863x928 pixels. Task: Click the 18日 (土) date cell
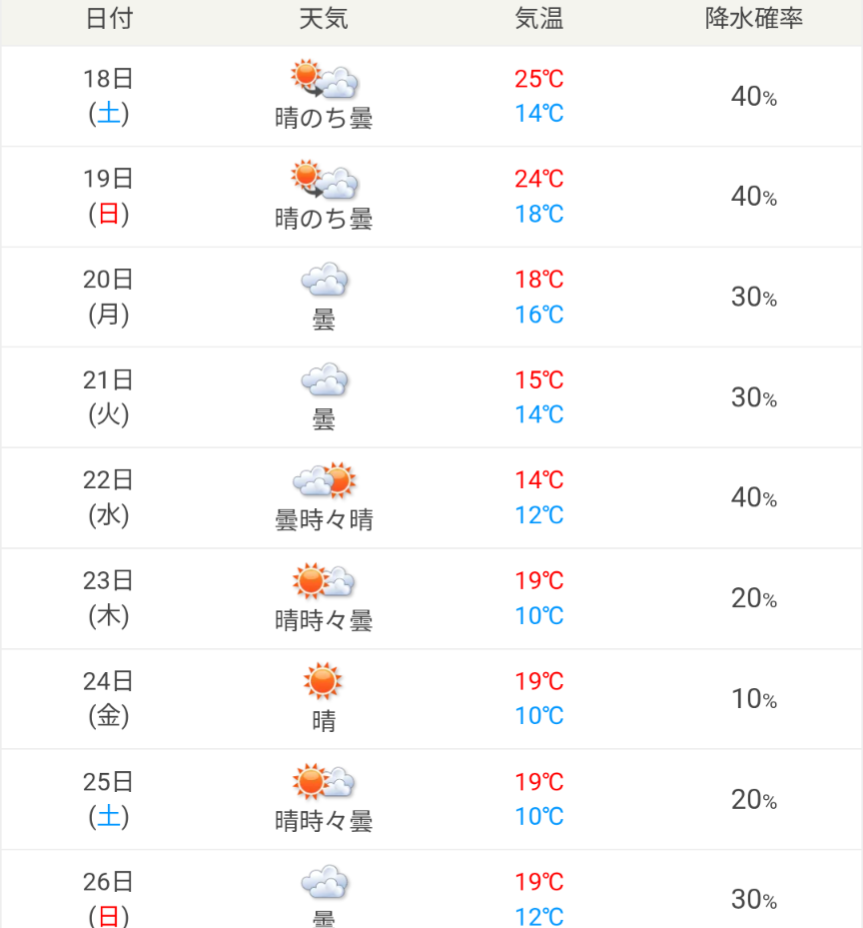coord(108,96)
